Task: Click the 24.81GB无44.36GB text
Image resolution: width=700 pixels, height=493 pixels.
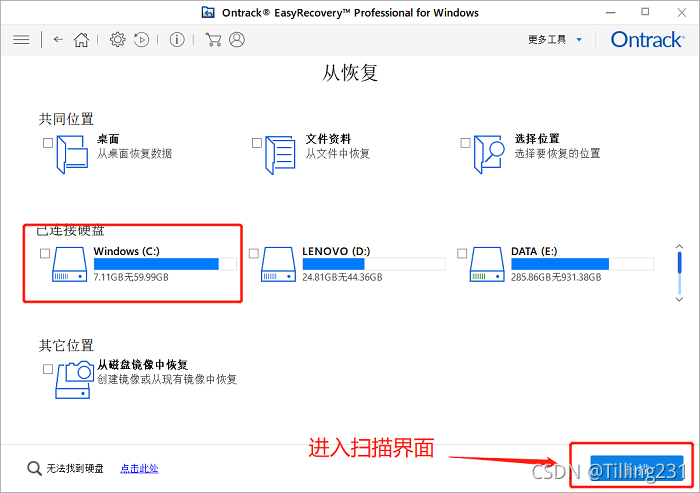Action: coord(342,277)
